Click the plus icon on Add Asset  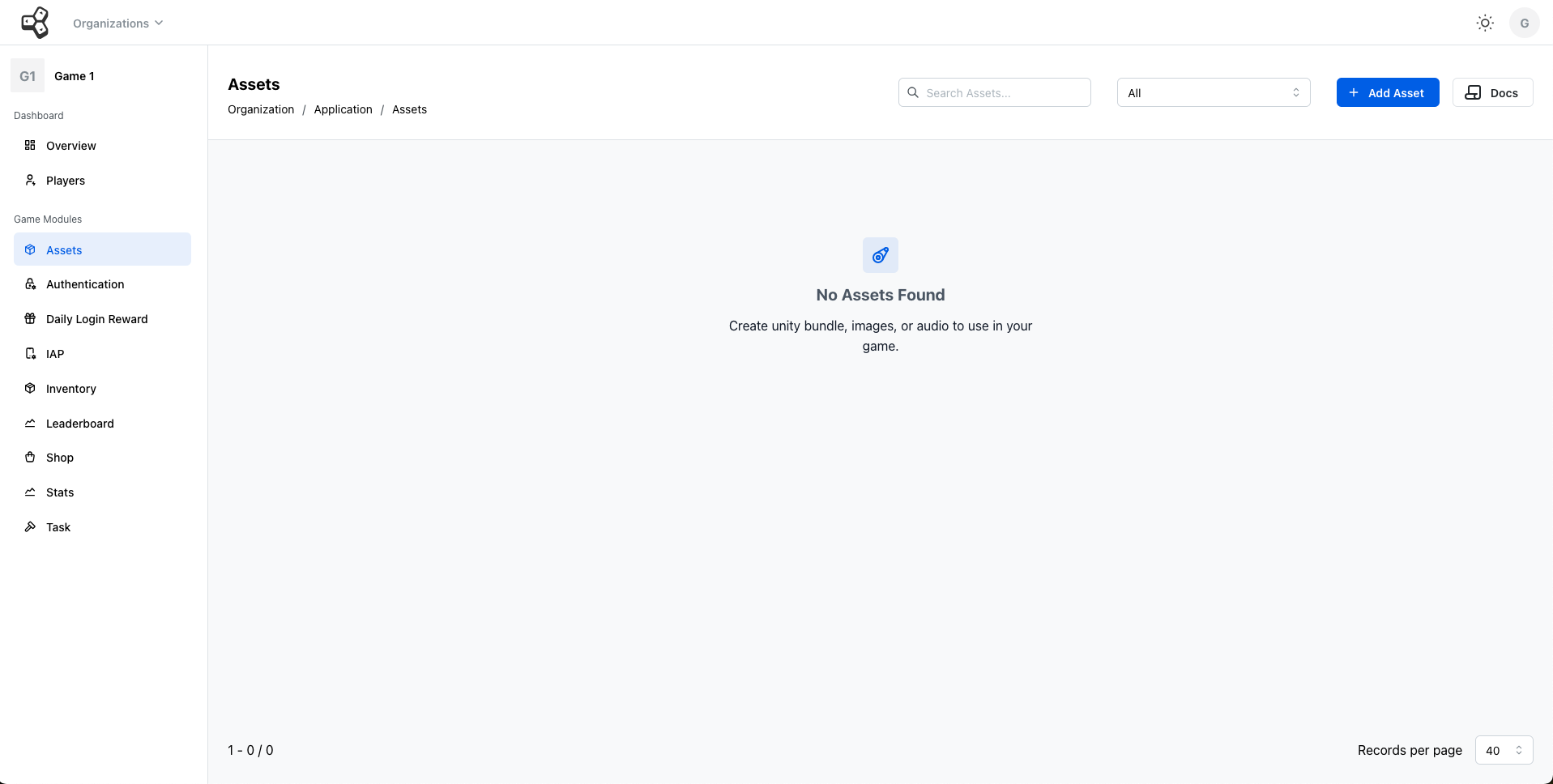[x=1353, y=92]
